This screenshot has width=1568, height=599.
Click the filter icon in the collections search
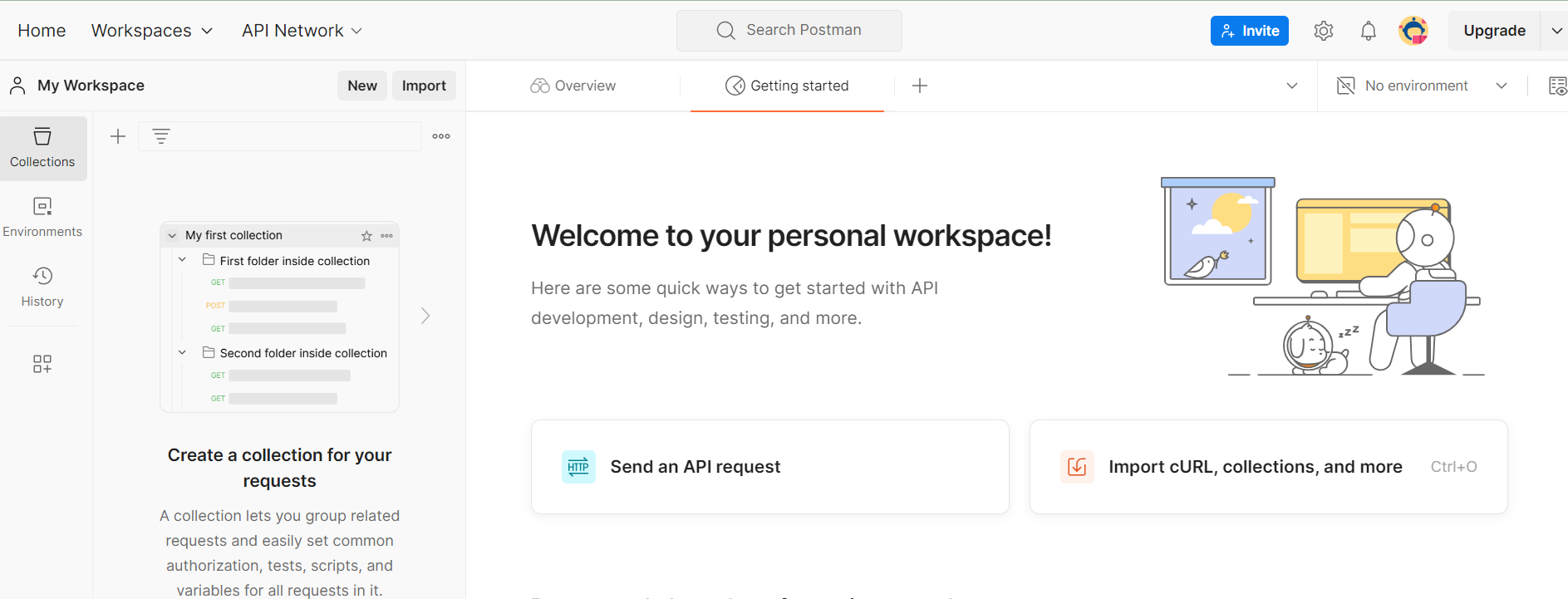click(x=161, y=136)
